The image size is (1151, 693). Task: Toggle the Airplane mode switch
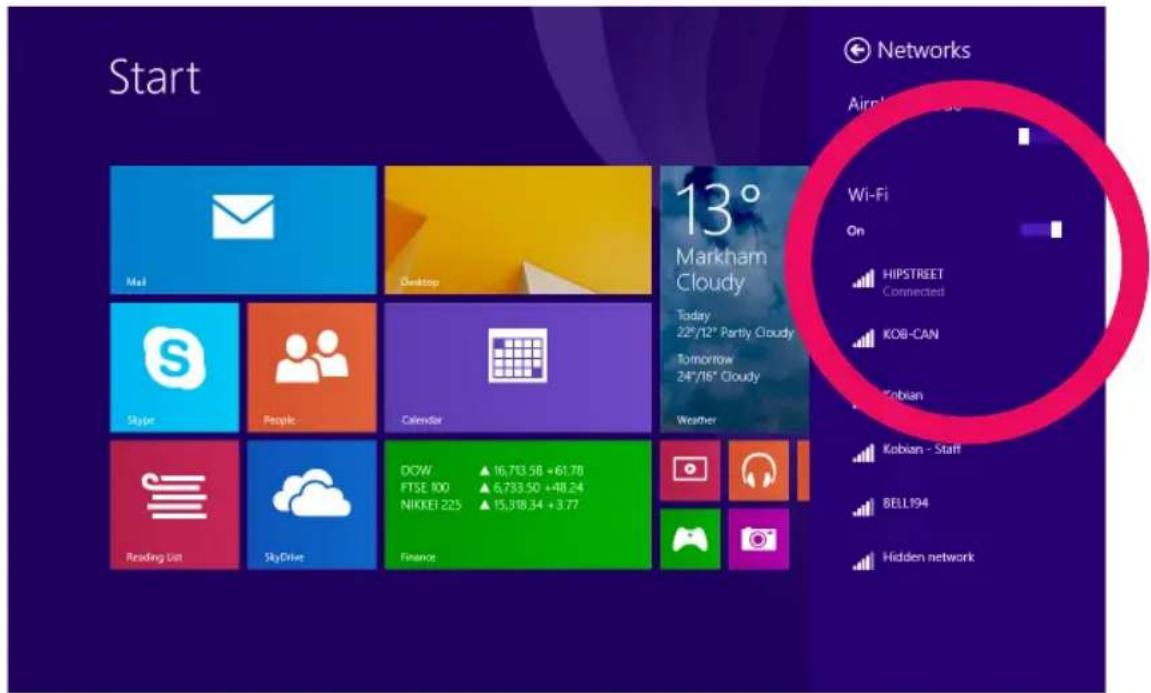[1039, 137]
